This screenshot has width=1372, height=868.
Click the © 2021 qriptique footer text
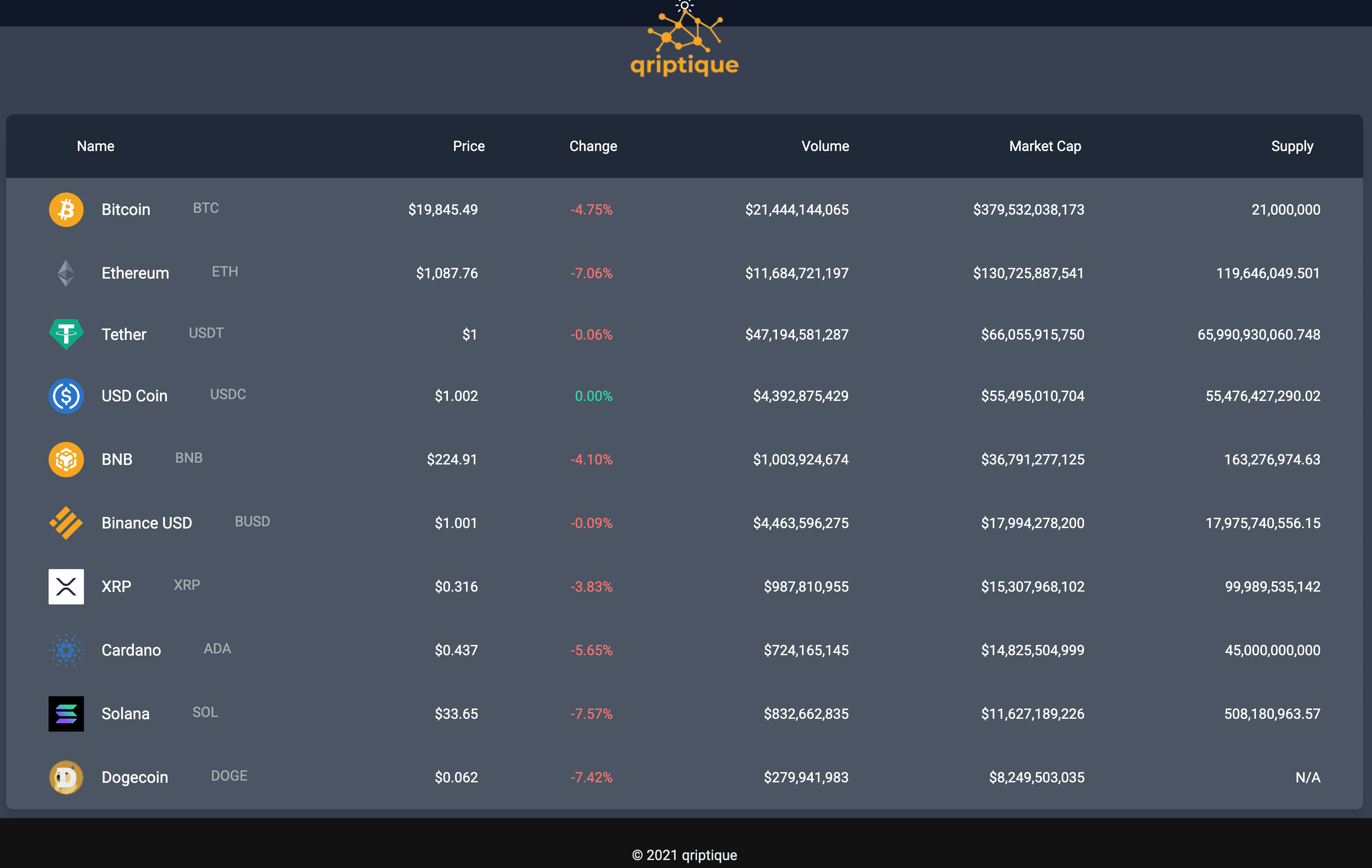pos(684,855)
